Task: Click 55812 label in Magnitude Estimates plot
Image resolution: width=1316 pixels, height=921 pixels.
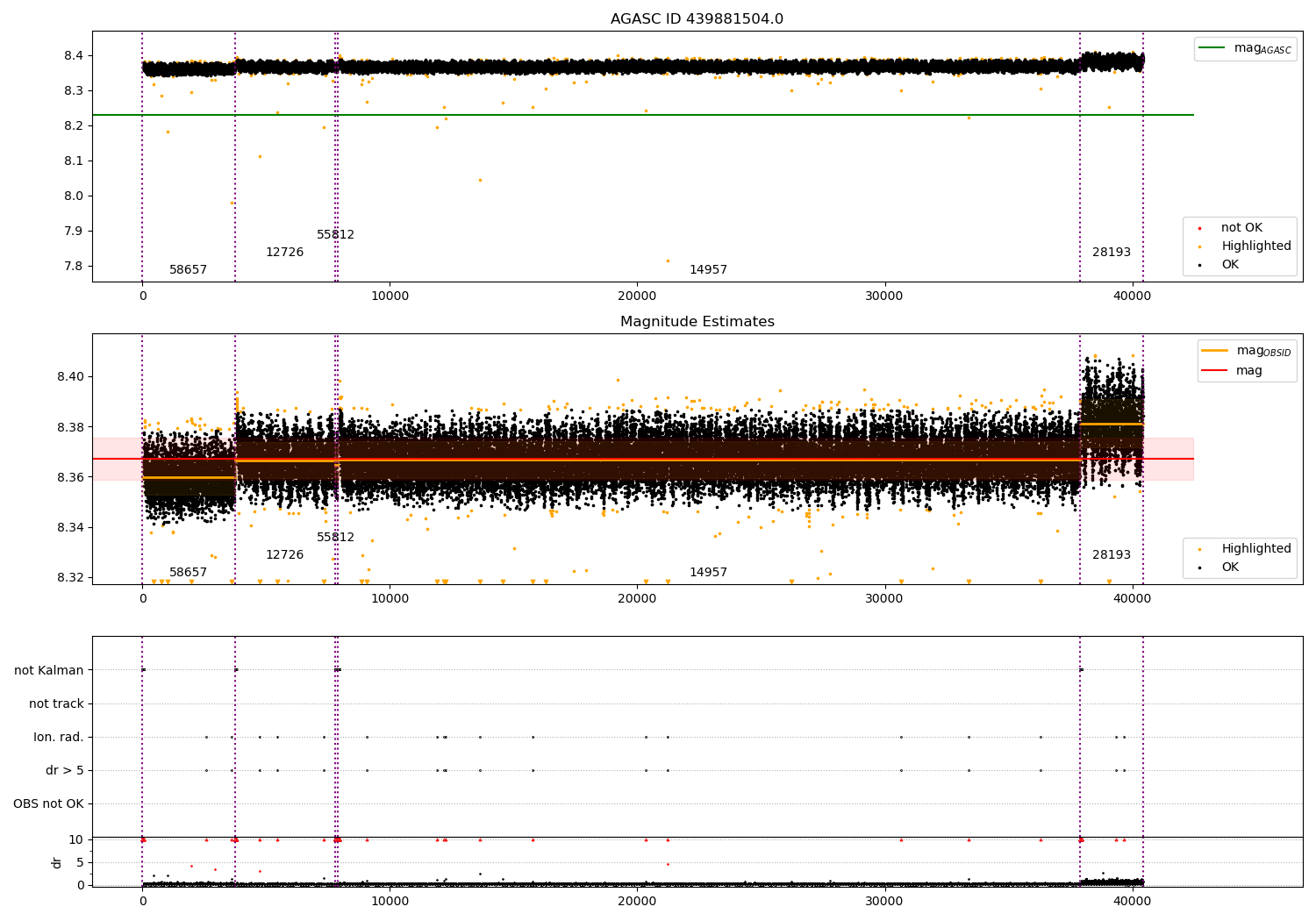Action: 336,538
